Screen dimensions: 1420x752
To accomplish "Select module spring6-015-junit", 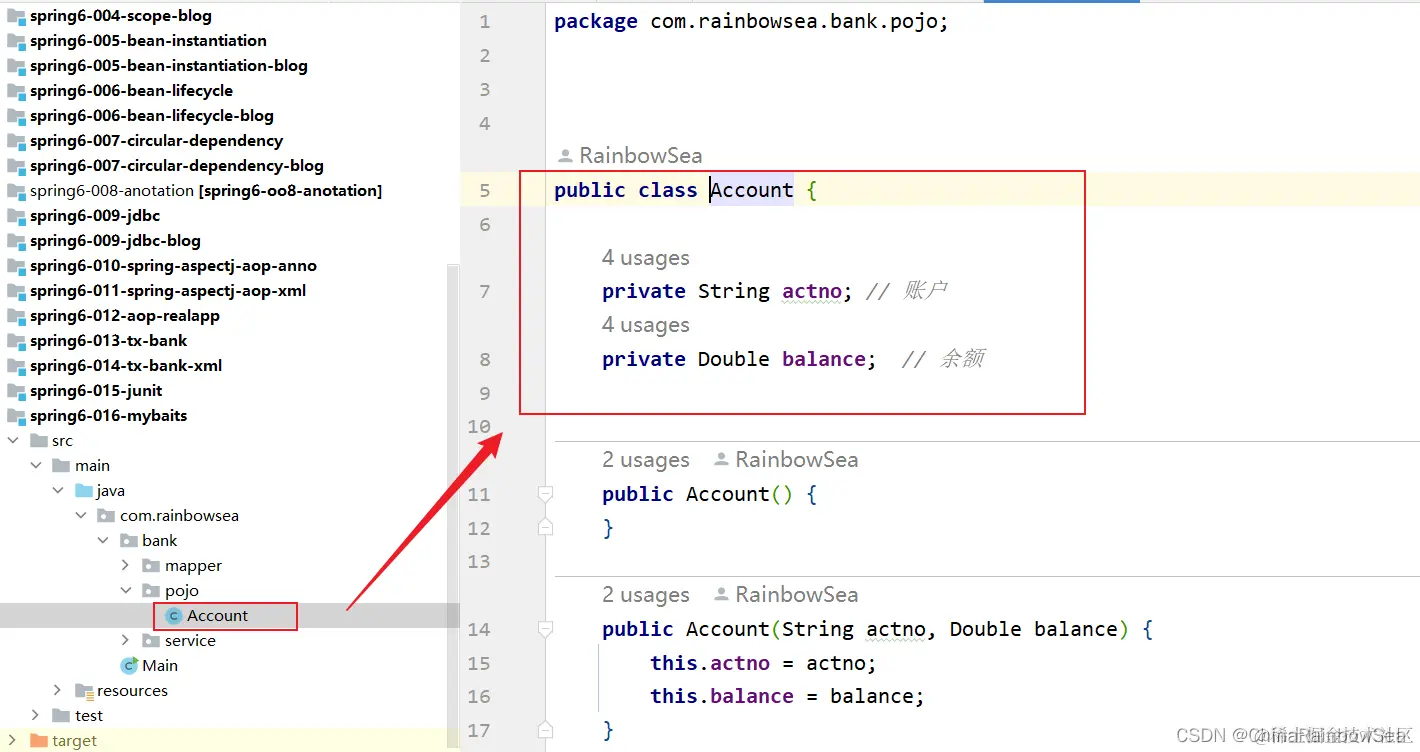I will [x=96, y=391].
